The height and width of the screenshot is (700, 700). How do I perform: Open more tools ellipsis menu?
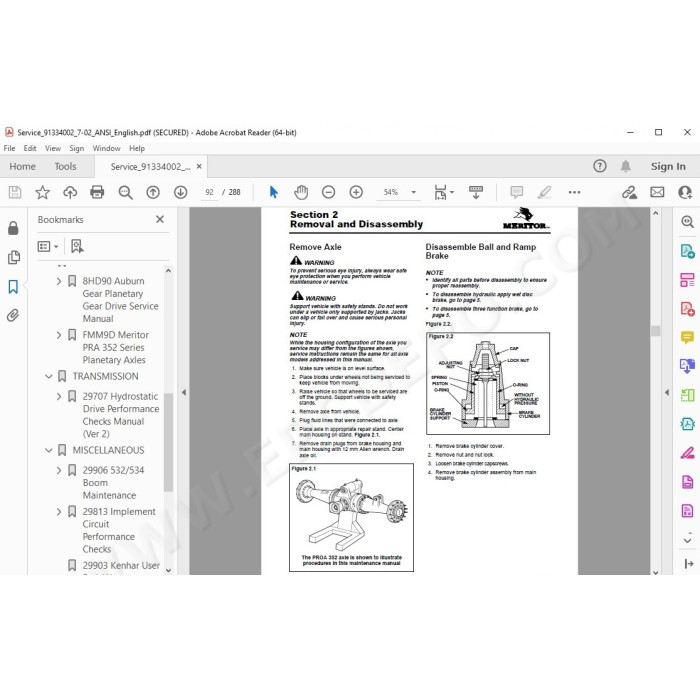tap(575, 192)
